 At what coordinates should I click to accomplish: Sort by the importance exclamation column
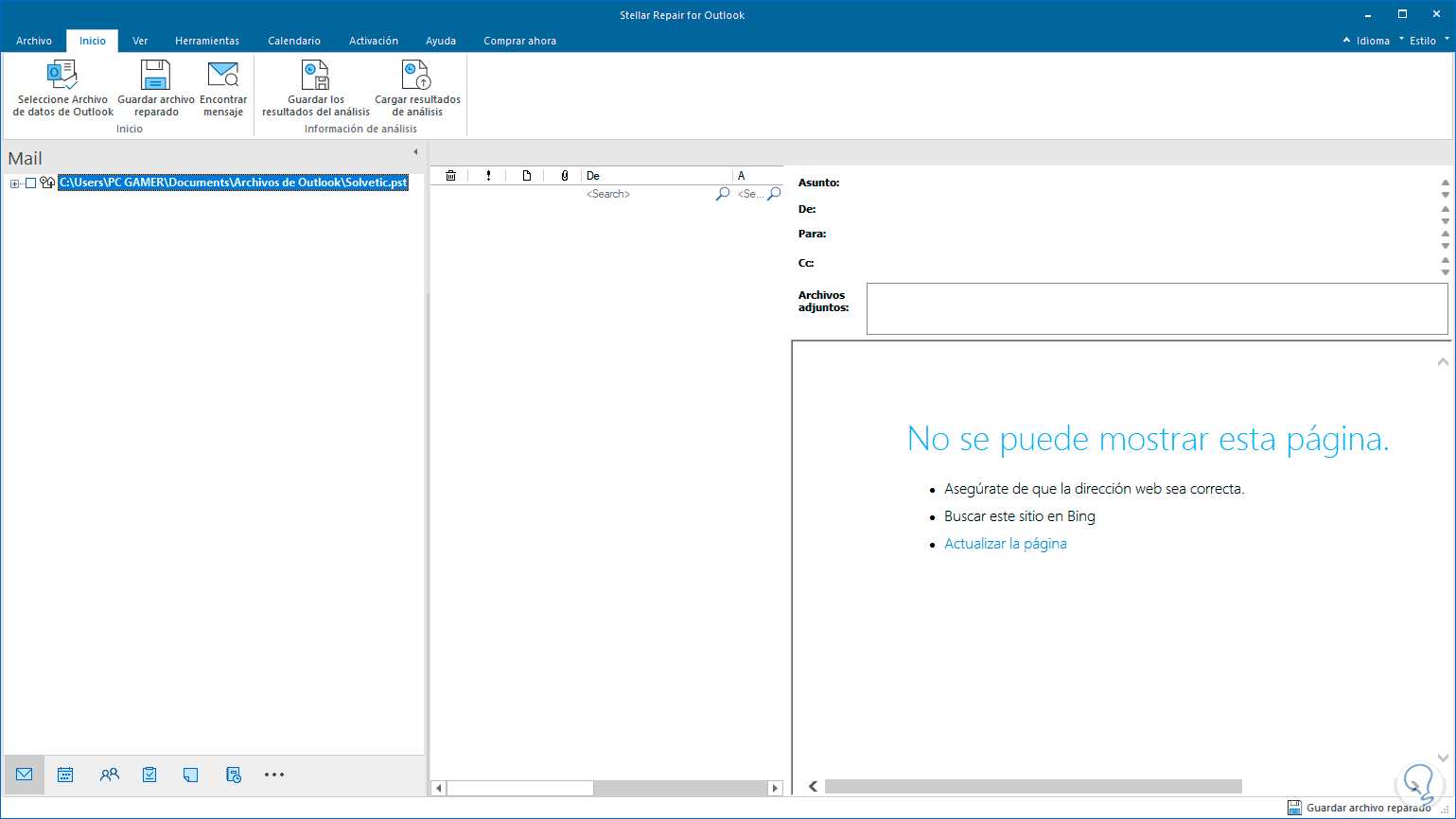[488, 176]
